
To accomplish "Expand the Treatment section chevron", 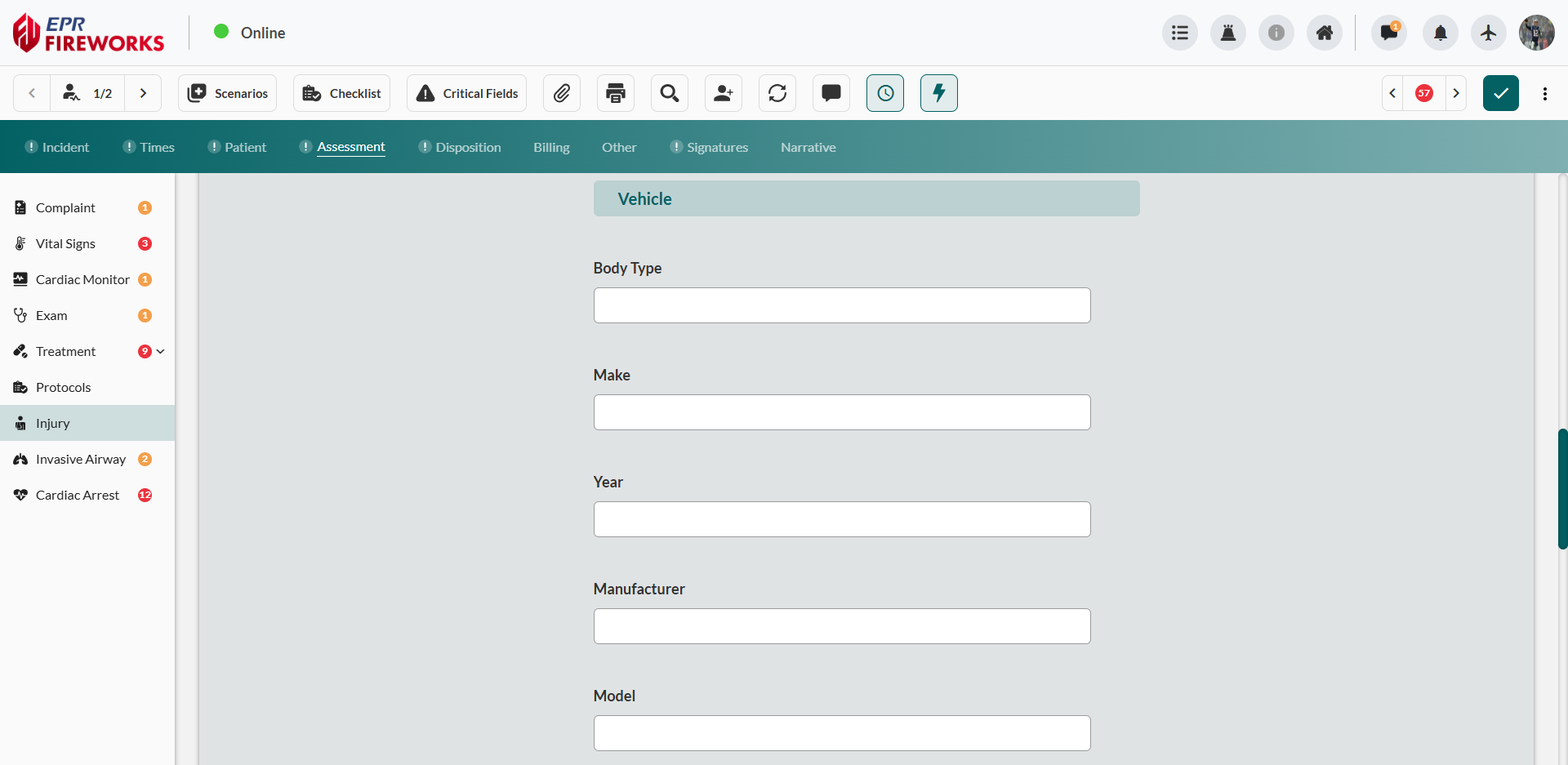I will pos(161,351).
